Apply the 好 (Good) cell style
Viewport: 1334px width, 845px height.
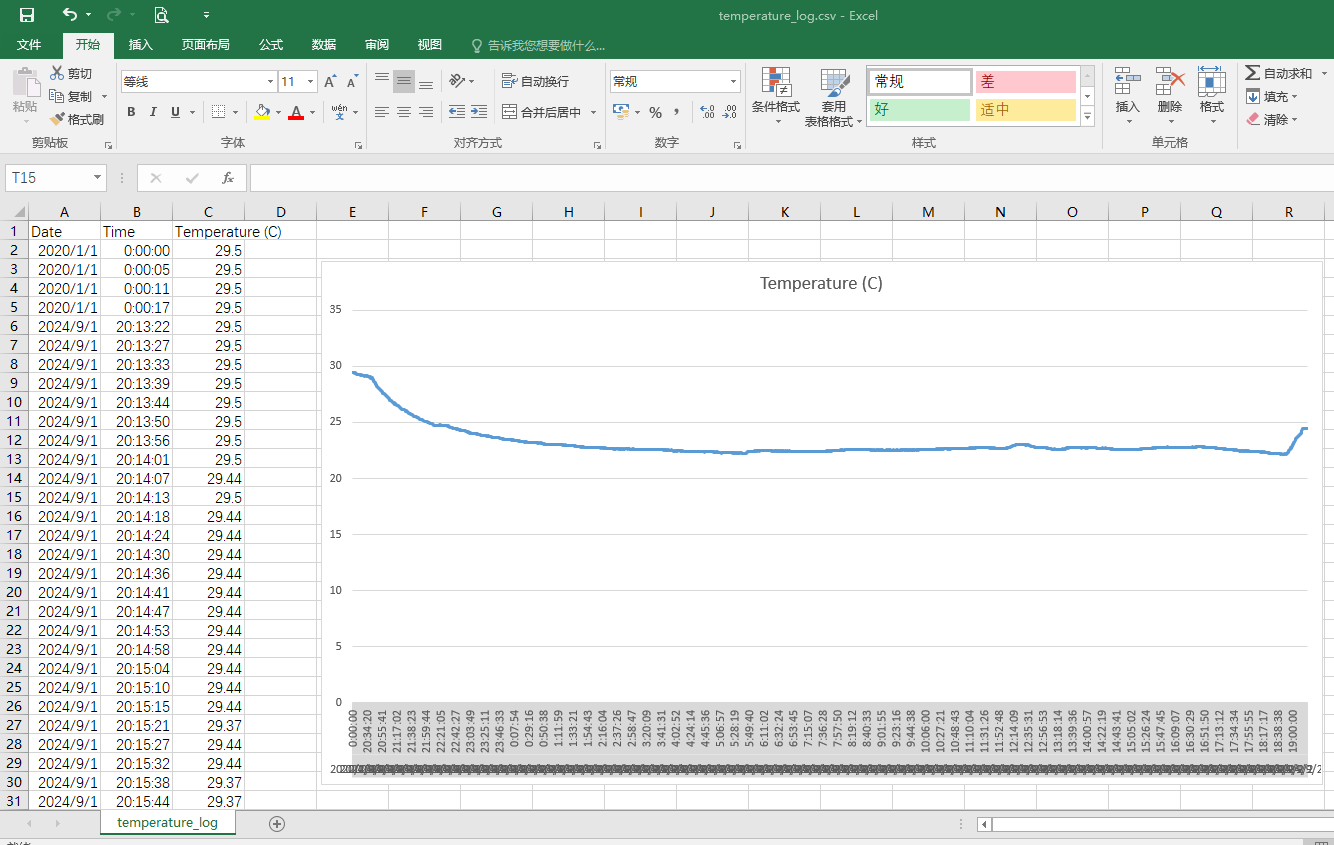(x=919, y=110)
